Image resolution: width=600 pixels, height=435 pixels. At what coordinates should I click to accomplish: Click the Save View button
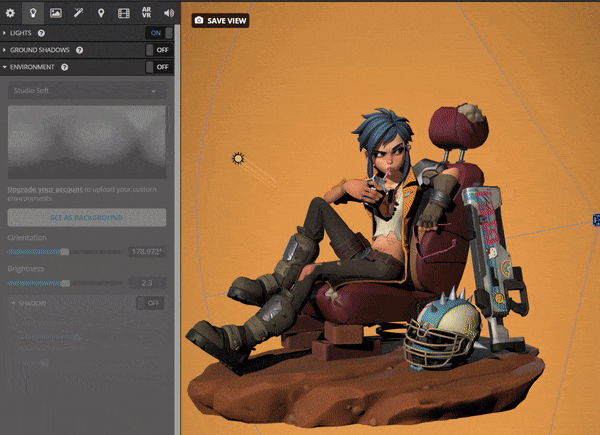(220, 20)
